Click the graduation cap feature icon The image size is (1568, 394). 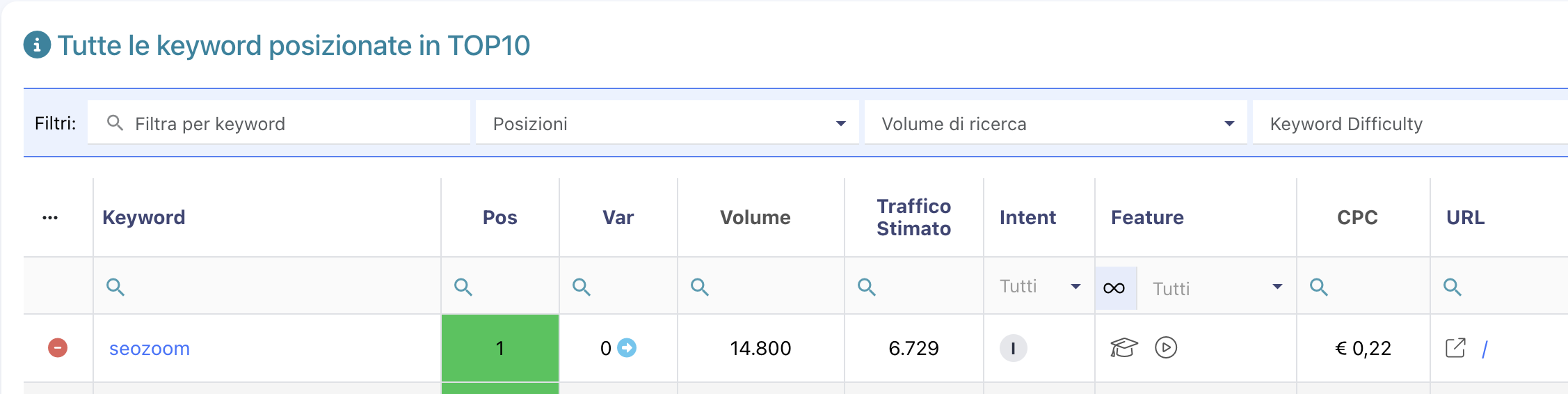pos(1123,347)
